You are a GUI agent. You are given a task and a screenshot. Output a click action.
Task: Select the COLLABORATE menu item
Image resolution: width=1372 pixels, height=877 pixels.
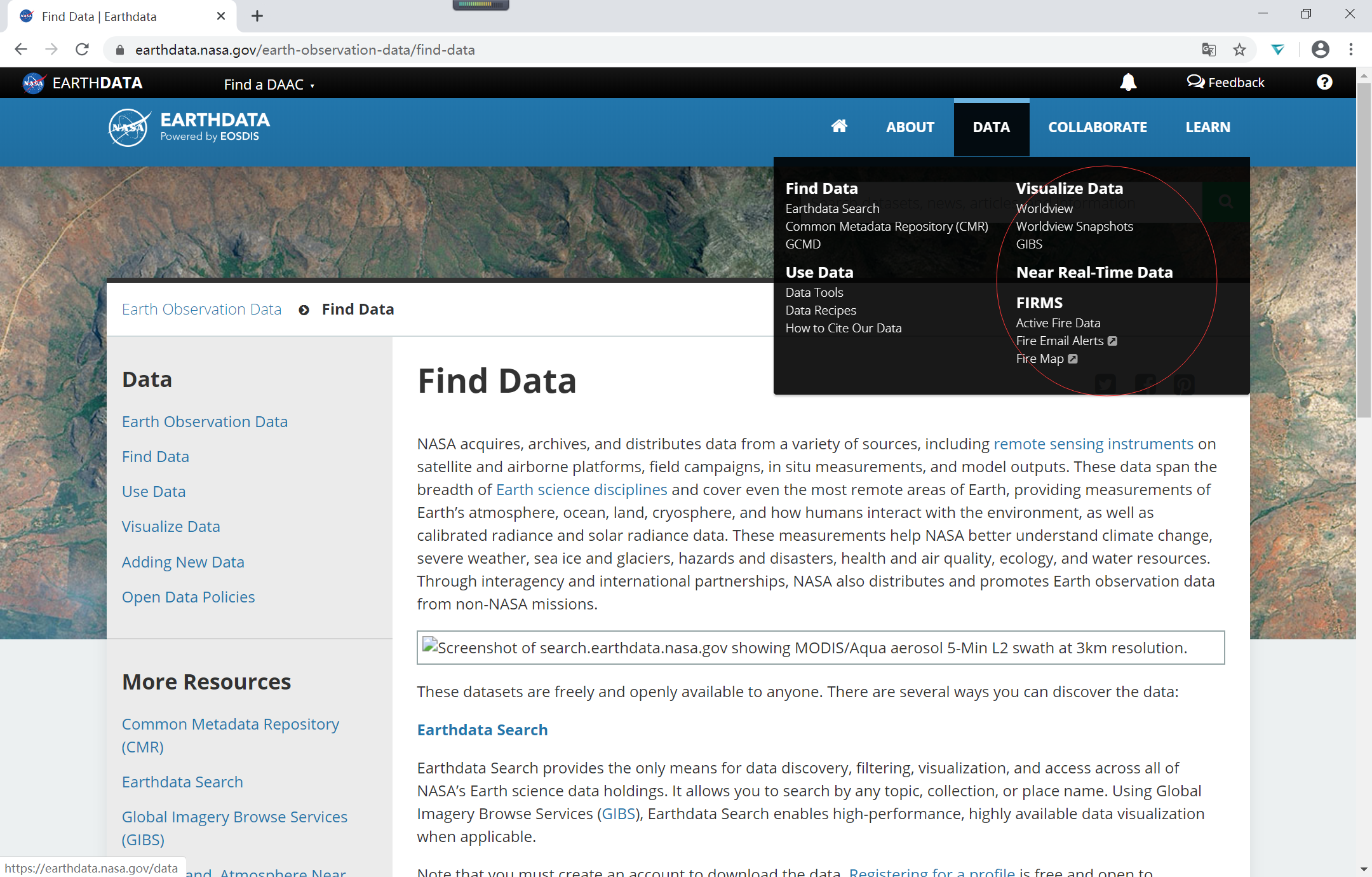[x=1097, y=127]
